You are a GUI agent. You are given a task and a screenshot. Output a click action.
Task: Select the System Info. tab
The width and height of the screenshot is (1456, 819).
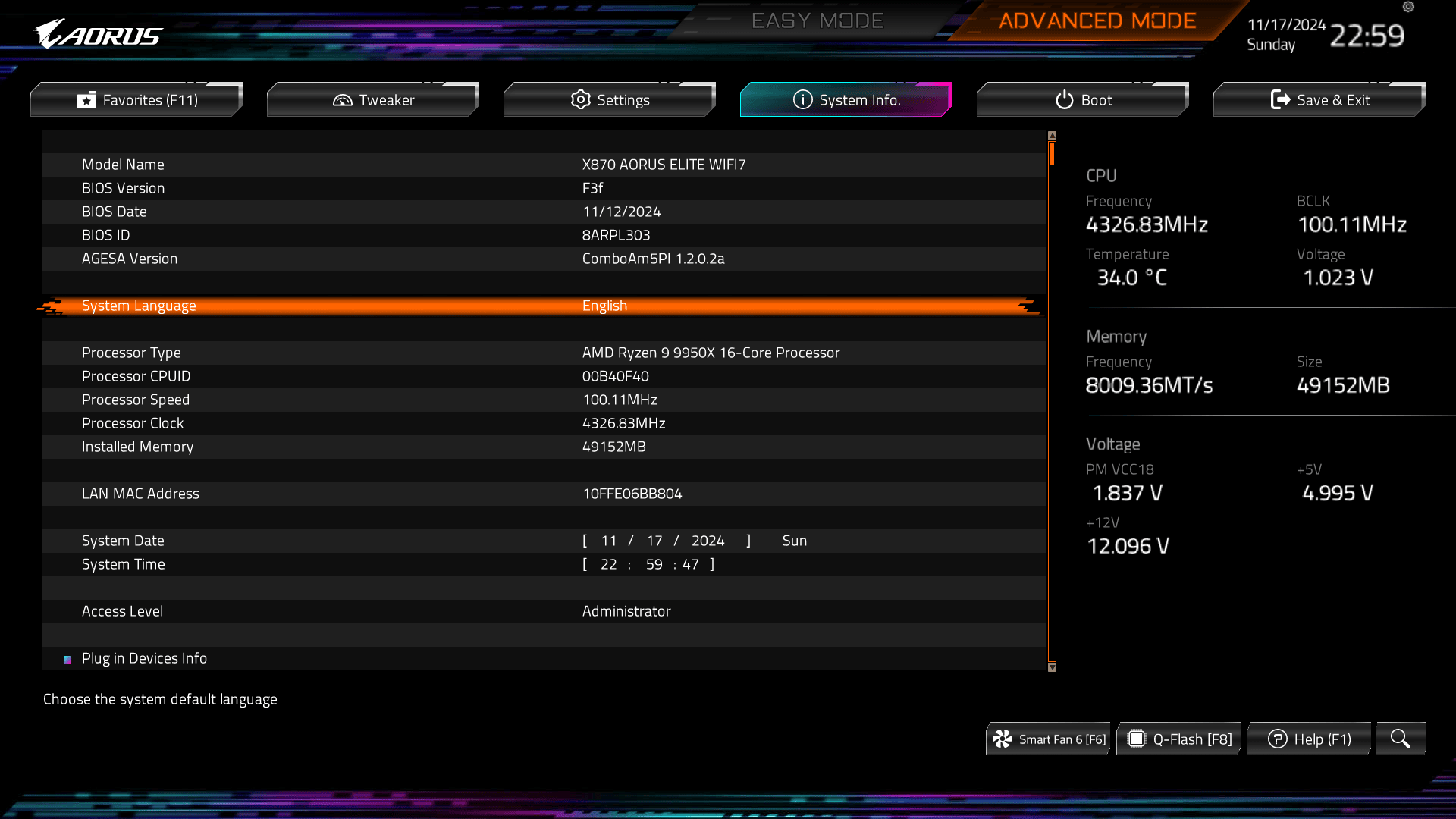tap(846, 99)
